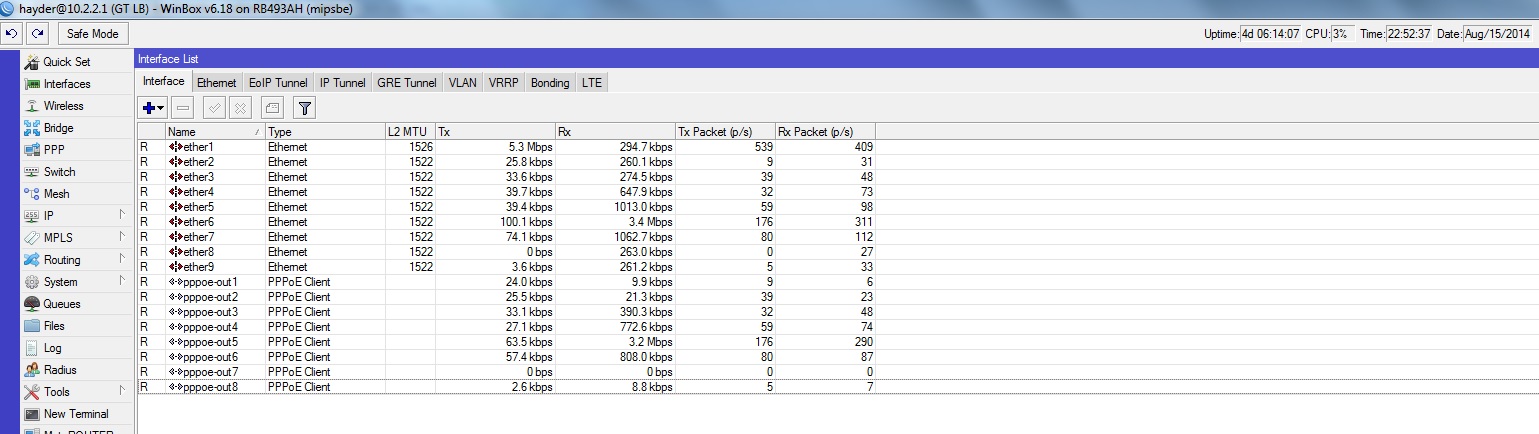Viewport: 1539px width, 434px height.
Task: Open Quick Set from sidebar
Action: click(78, 62)
